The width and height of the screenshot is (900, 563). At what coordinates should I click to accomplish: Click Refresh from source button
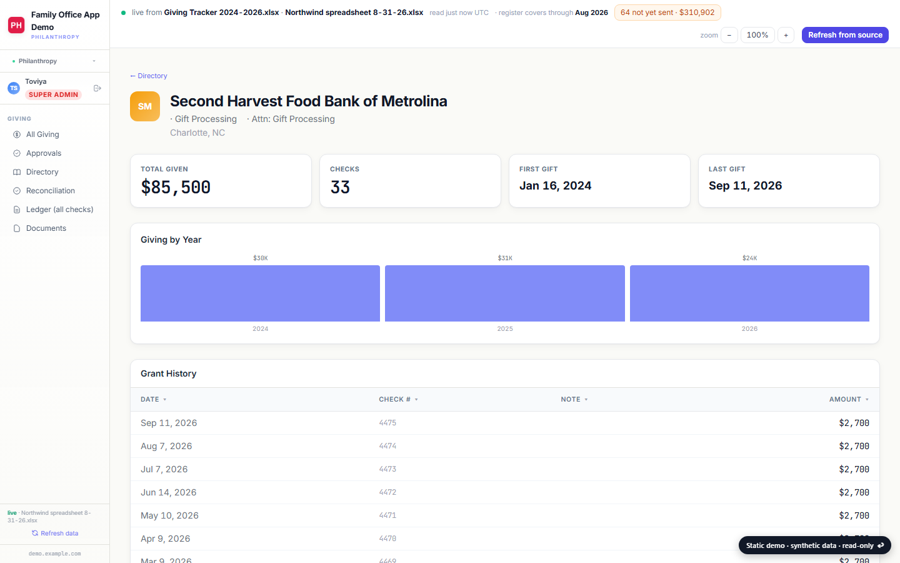click(x=845, y=35)
